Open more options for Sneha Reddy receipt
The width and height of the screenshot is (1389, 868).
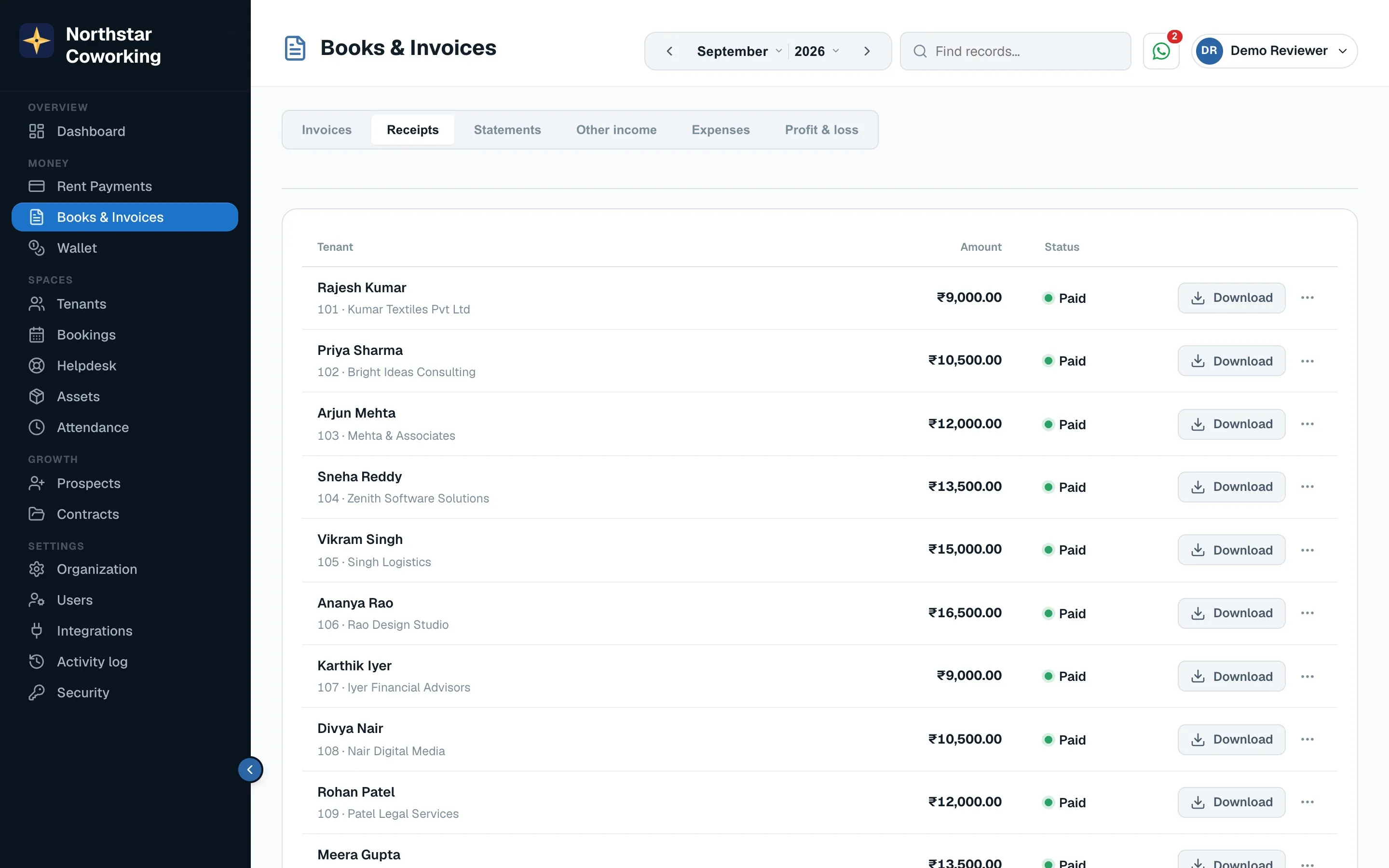tap(1307, 486)
